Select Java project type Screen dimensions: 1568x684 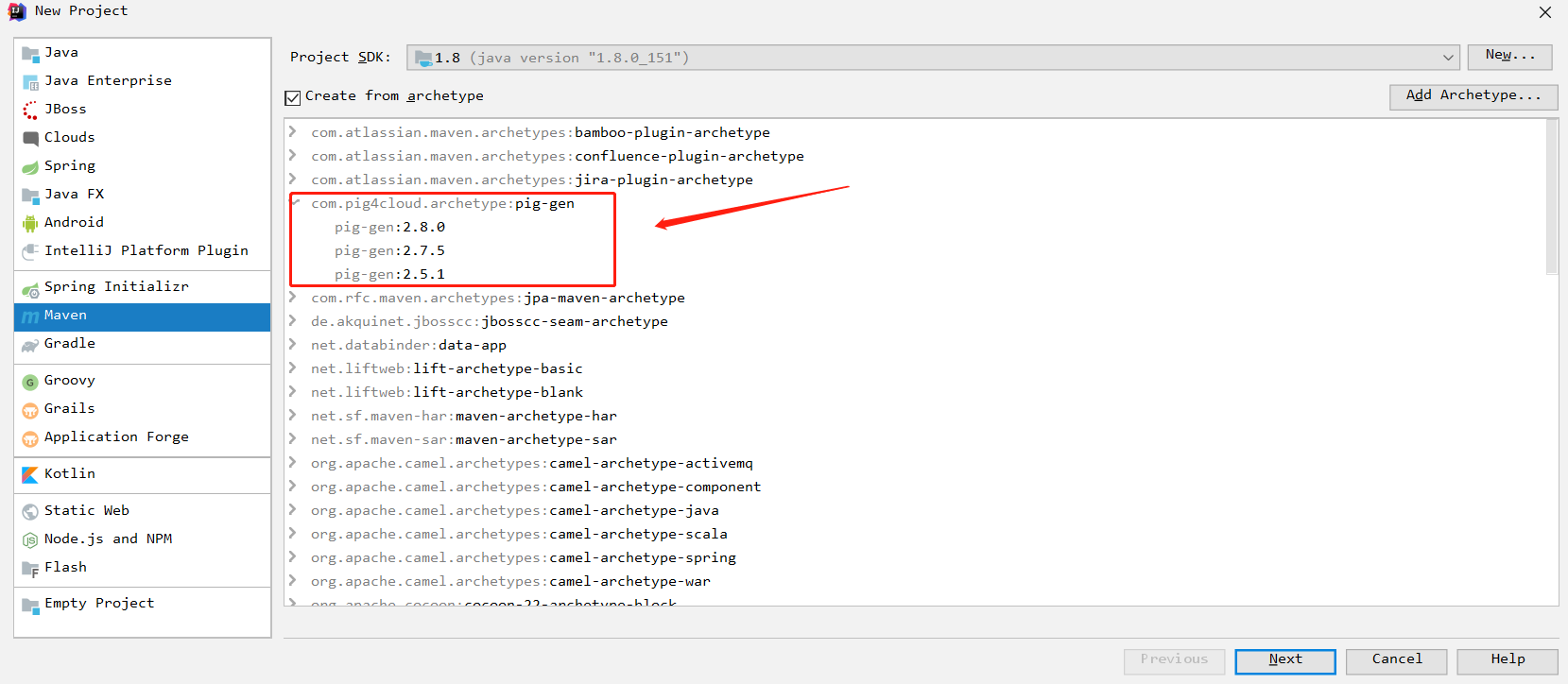[x=143, y=53]
